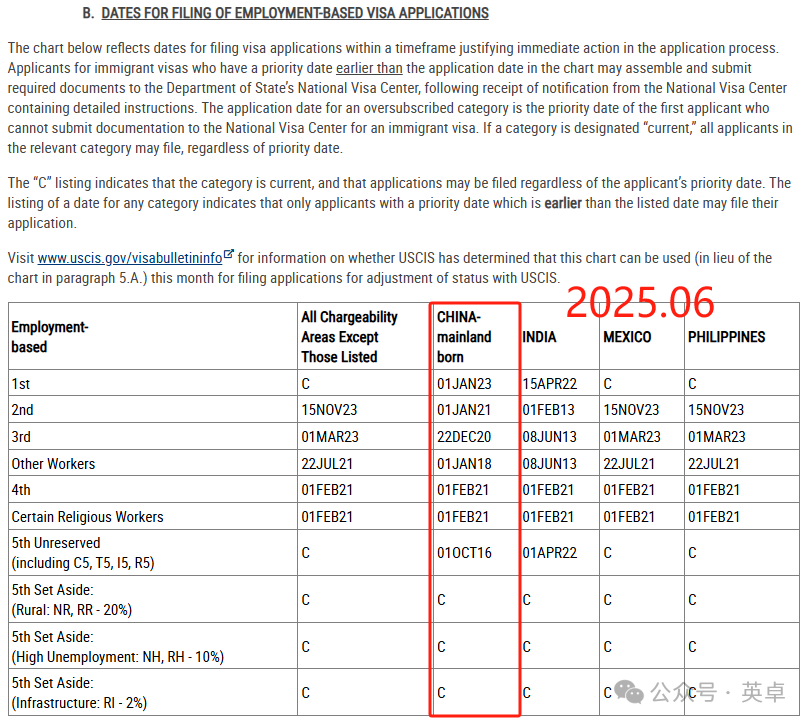Click the '5th Unreserved' row label
The height and width of the screenshot is (724, 811).
[x=83, y=553]
